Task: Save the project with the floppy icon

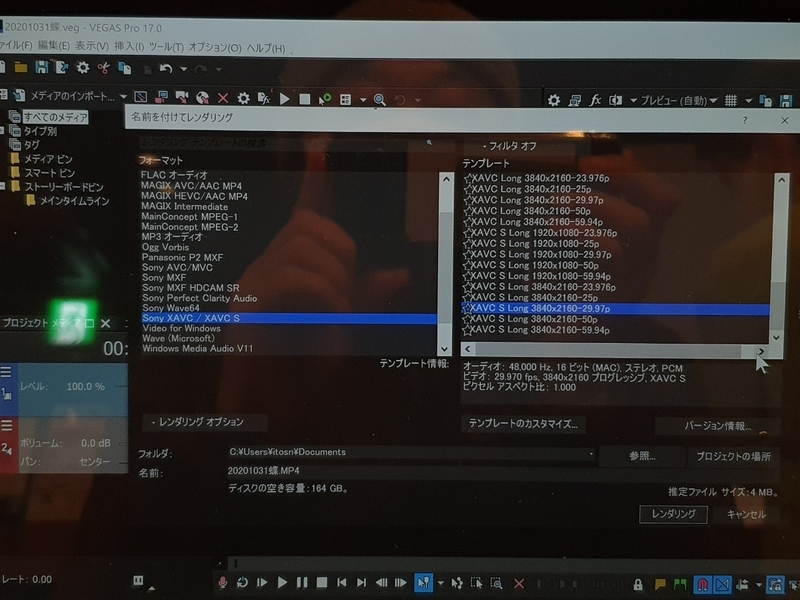Action: (41, 67)
